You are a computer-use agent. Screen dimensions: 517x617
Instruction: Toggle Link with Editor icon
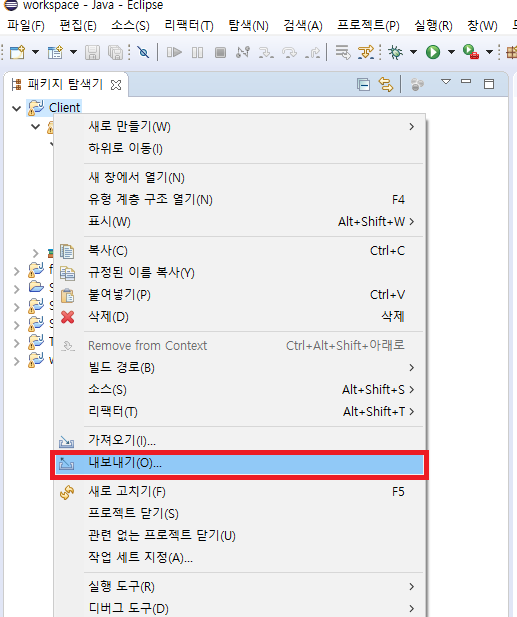(386, 84)
